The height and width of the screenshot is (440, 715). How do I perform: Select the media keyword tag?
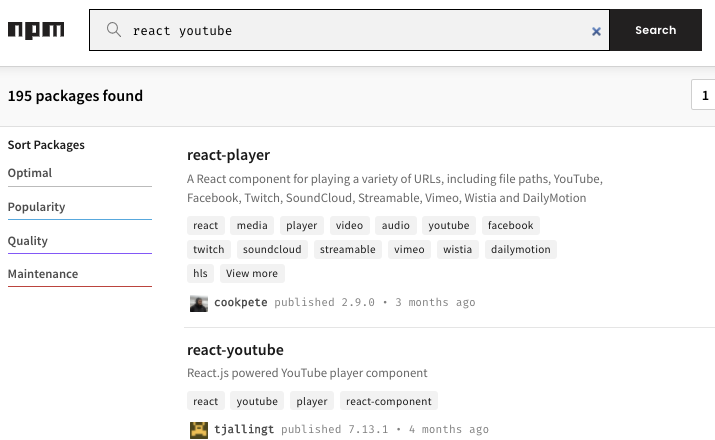(x=252, y=225)
